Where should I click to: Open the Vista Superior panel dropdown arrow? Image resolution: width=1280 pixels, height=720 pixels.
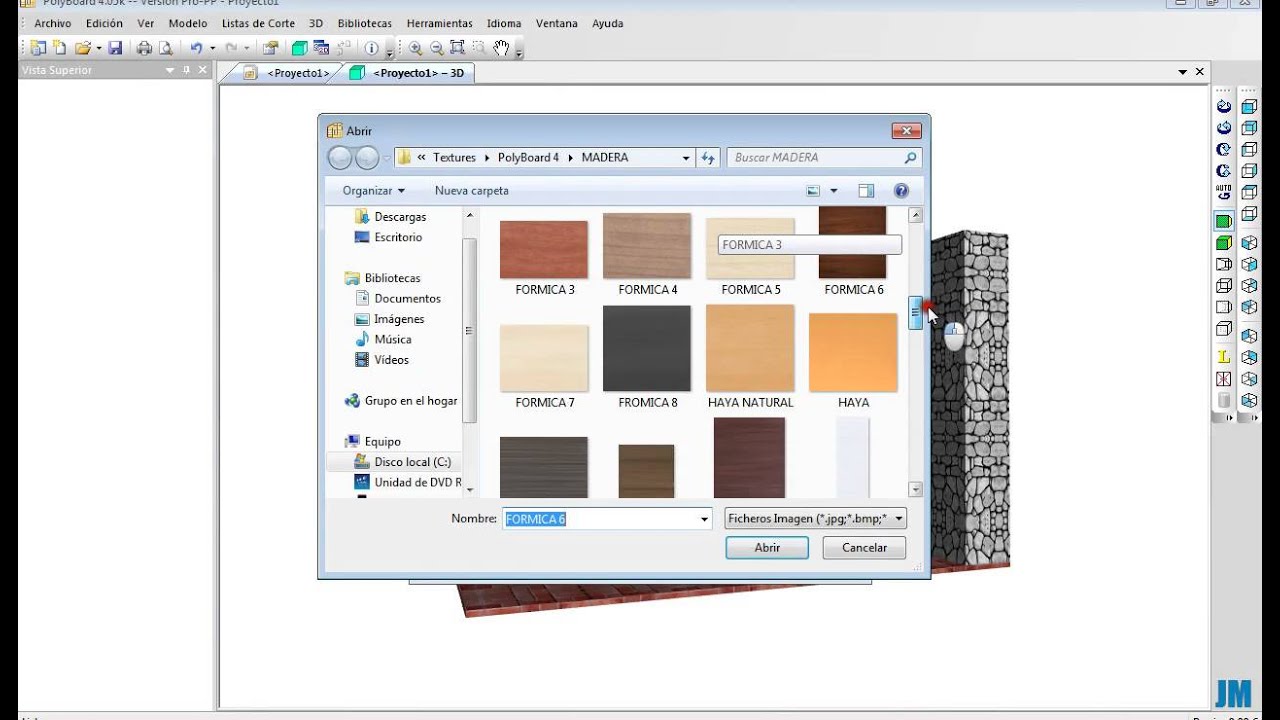(170, 70)
